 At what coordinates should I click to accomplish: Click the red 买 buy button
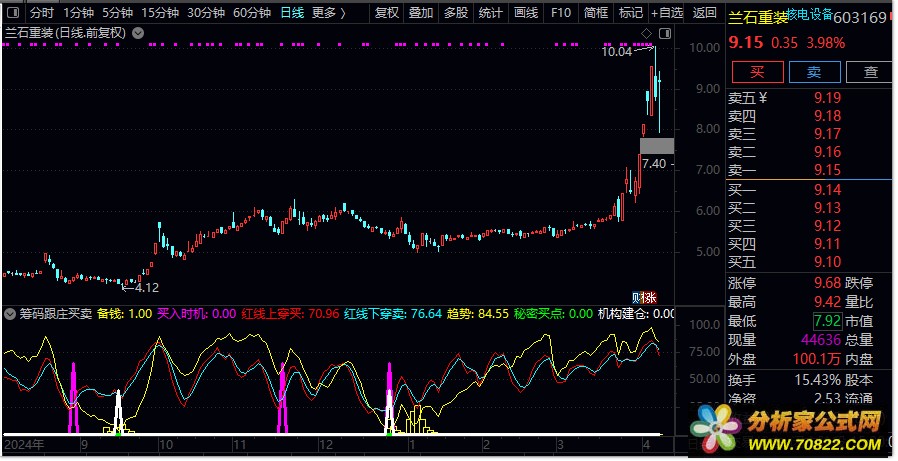point(758,72)
